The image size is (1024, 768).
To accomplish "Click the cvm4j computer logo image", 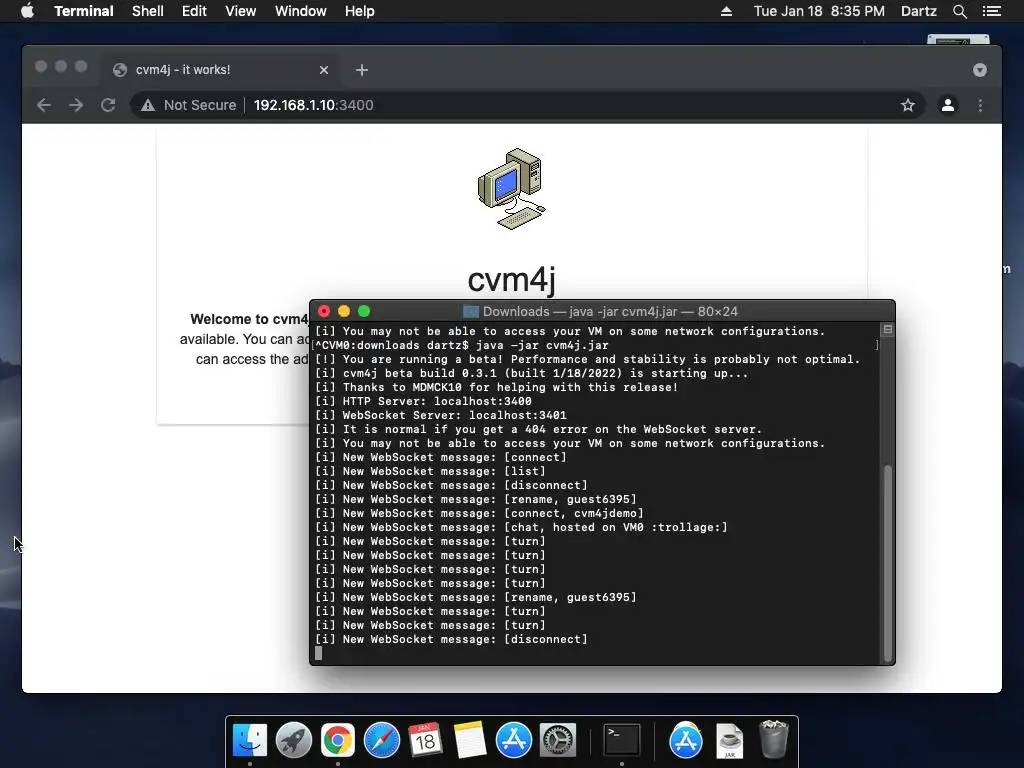I will (x=511, y=189).
